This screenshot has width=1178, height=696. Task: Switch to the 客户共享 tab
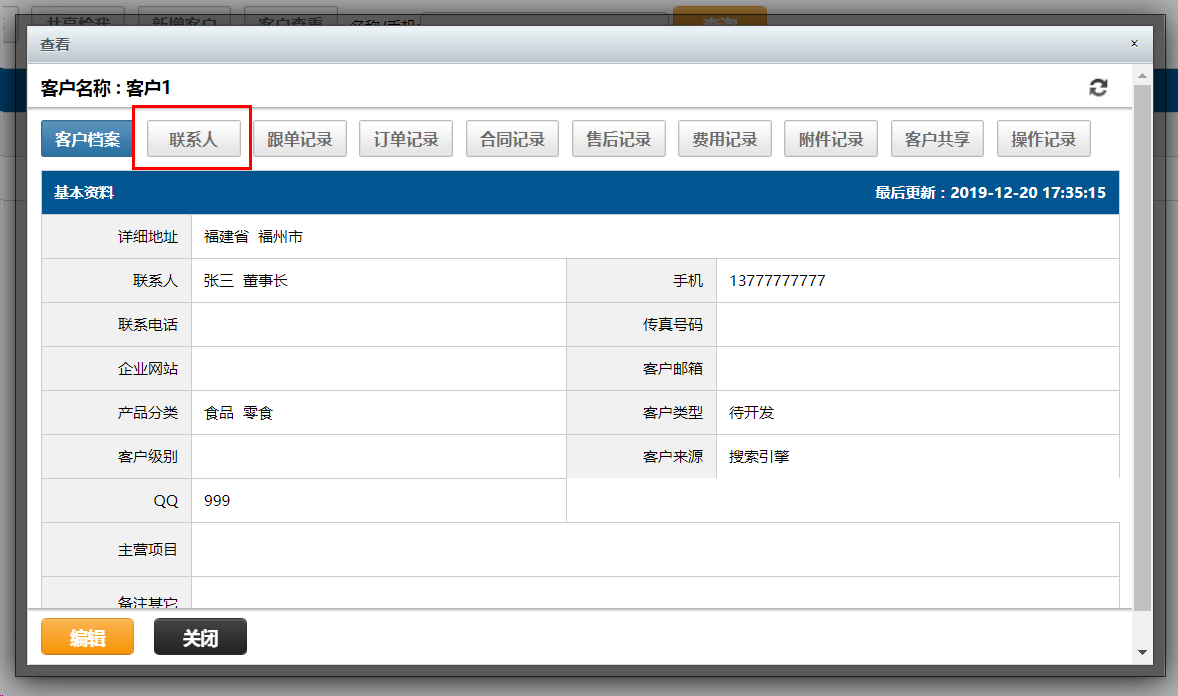tap(937, 139)
